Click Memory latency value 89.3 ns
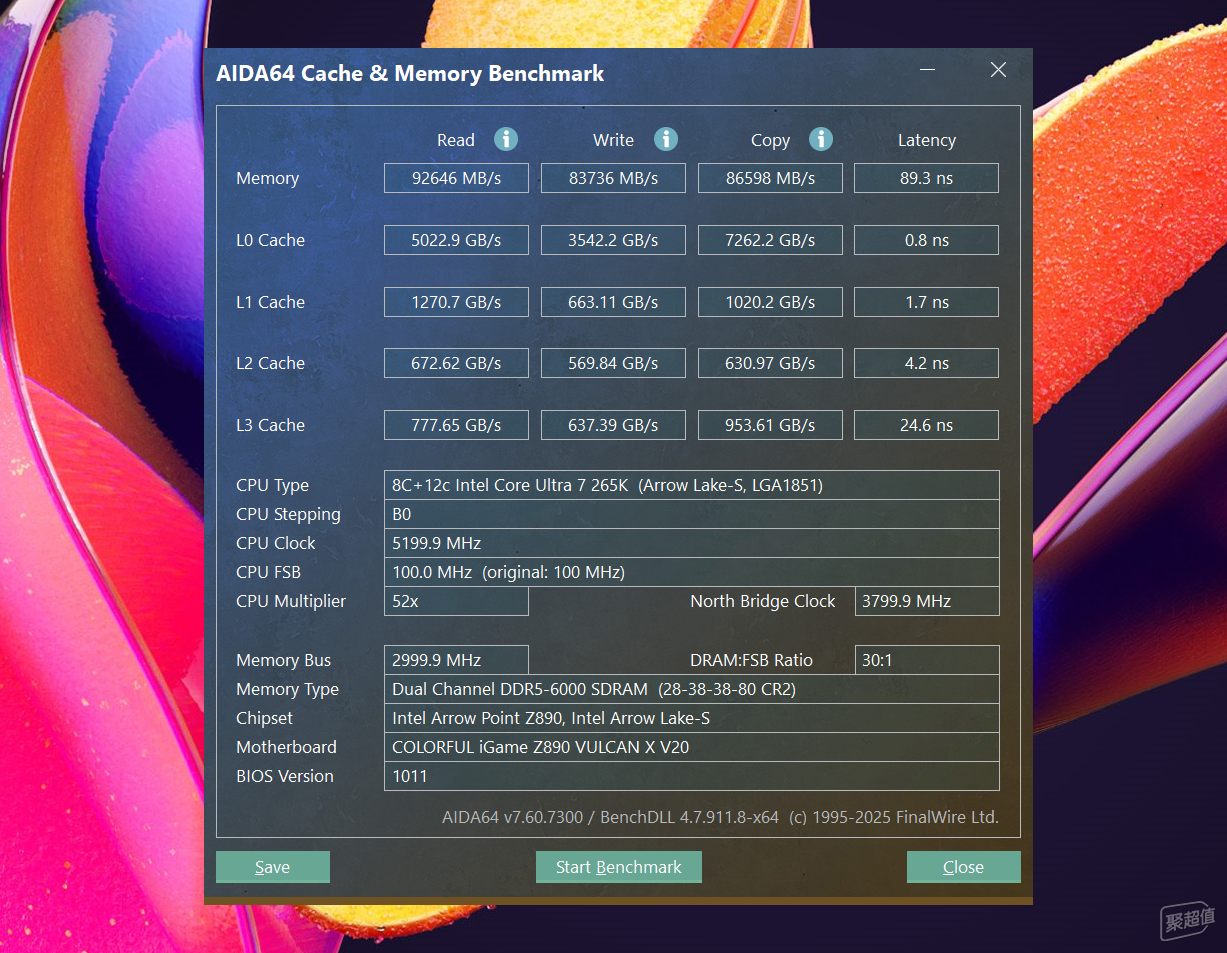1227x953 pixels. pos(927,178)
